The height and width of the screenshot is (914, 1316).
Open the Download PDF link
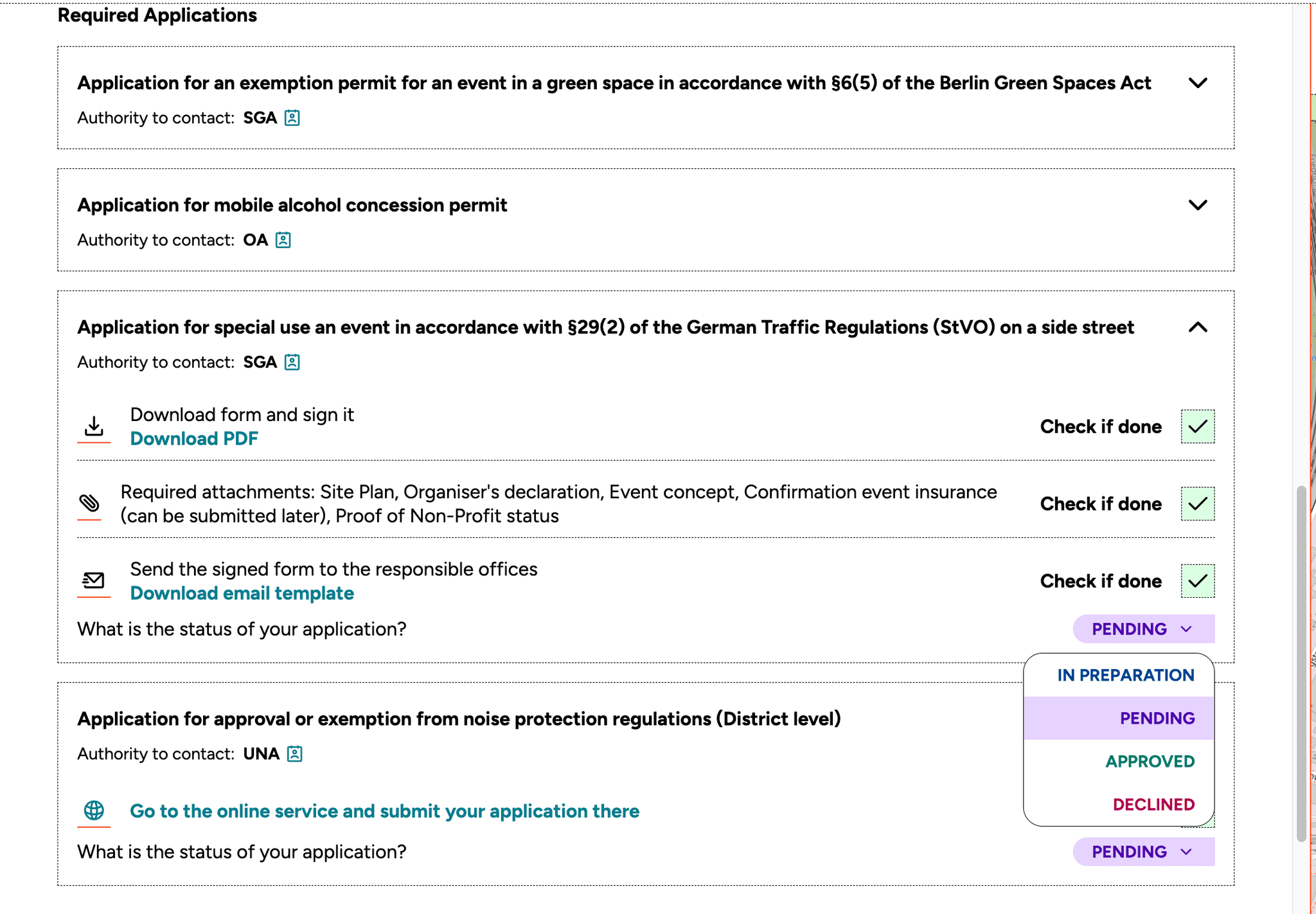195,438
